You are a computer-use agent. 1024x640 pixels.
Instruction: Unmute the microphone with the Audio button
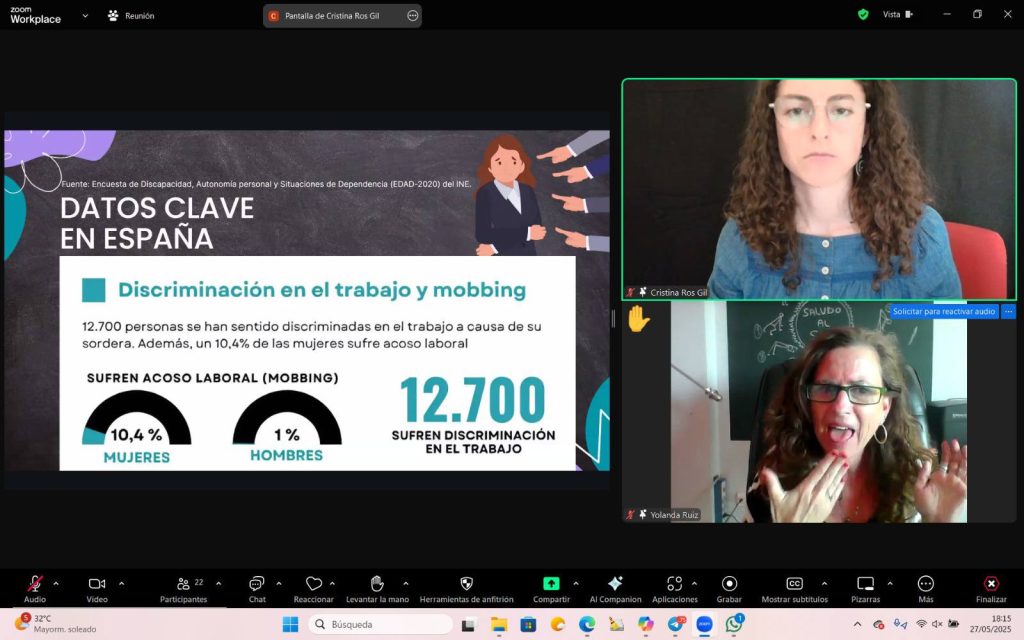[35, 588]
